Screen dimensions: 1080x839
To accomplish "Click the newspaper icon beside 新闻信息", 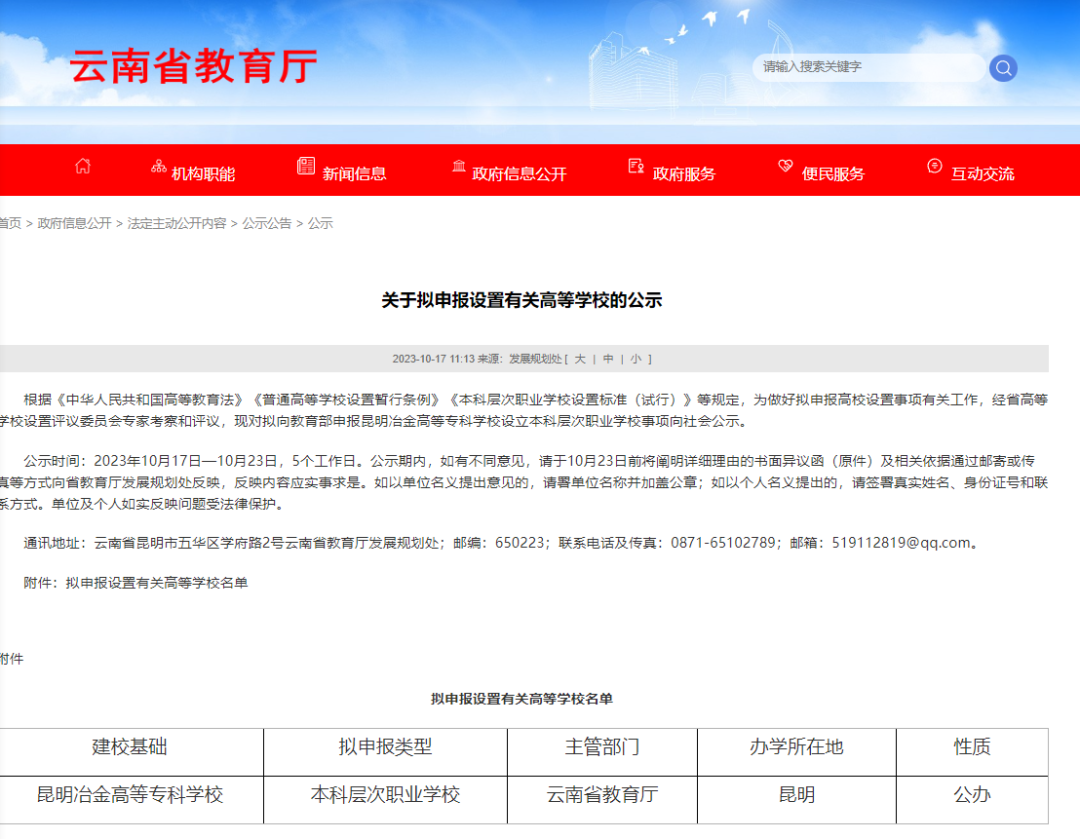I will [x=305, y=166].
